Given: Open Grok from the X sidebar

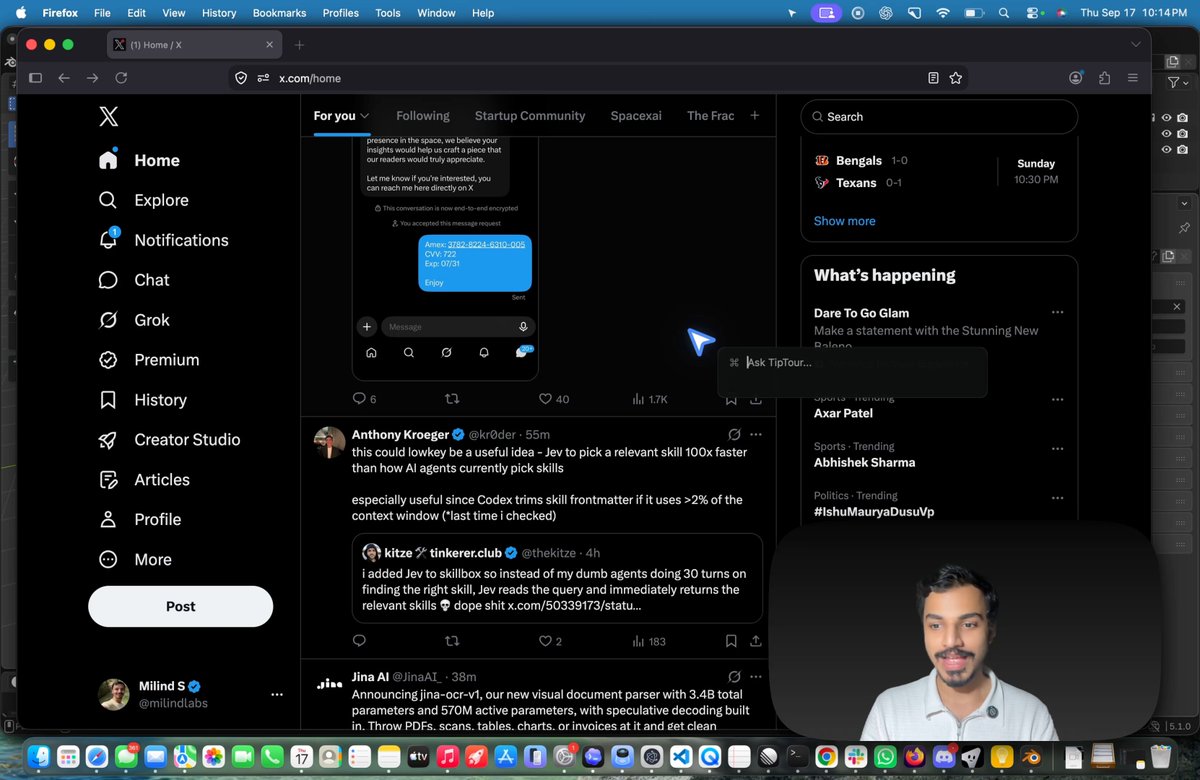Looking at the screenshot, I should (x=134, y=320).
